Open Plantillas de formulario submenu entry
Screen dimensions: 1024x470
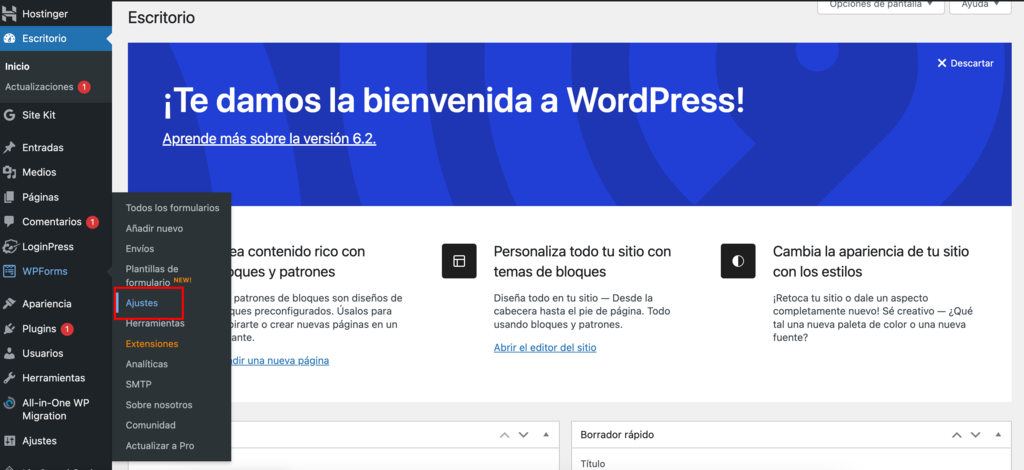click(x=158, y=275)
